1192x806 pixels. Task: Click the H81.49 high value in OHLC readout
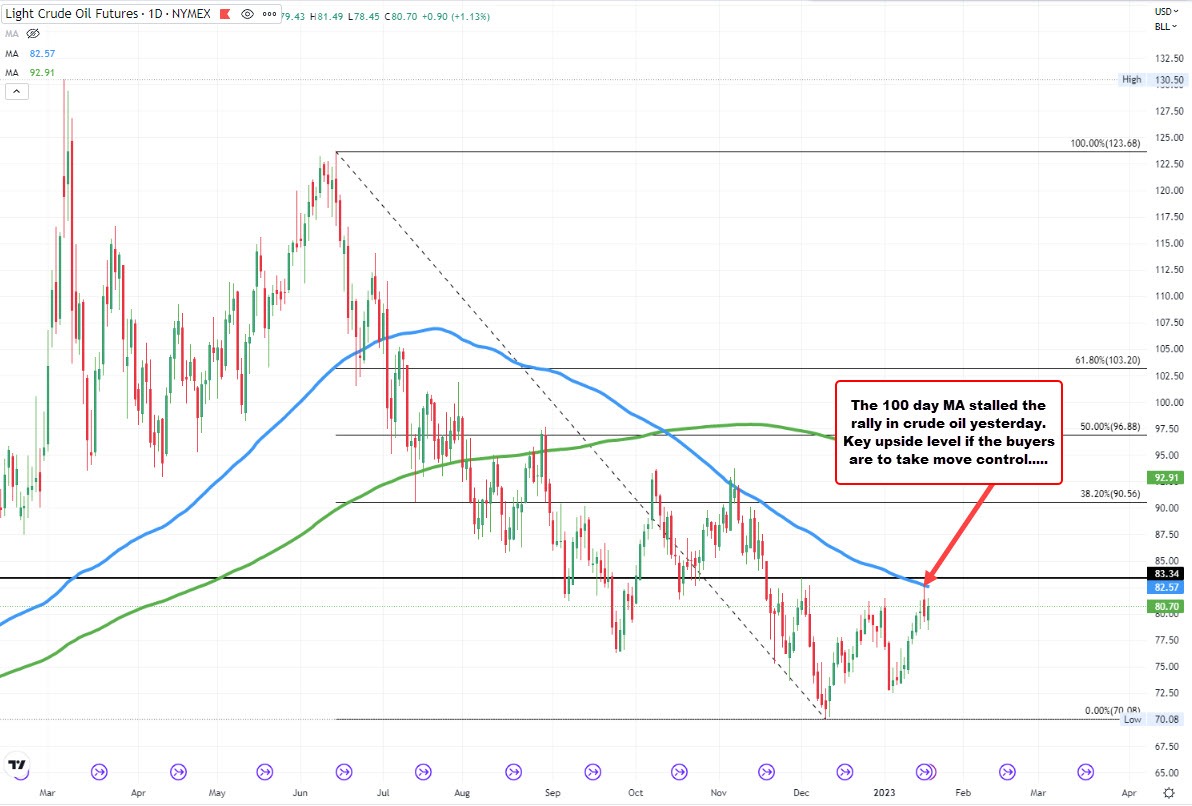point(327,16)
